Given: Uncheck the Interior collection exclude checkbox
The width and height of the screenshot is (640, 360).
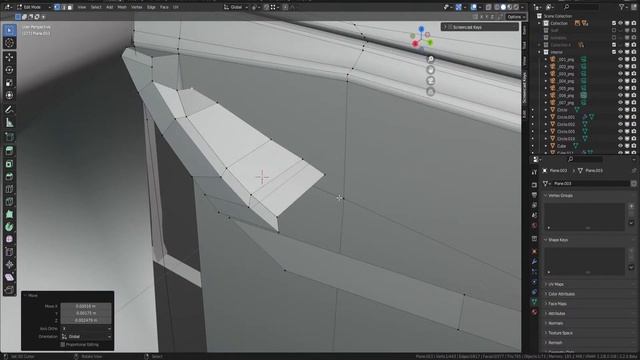Looking at the screenshot, I should [614, 52].
